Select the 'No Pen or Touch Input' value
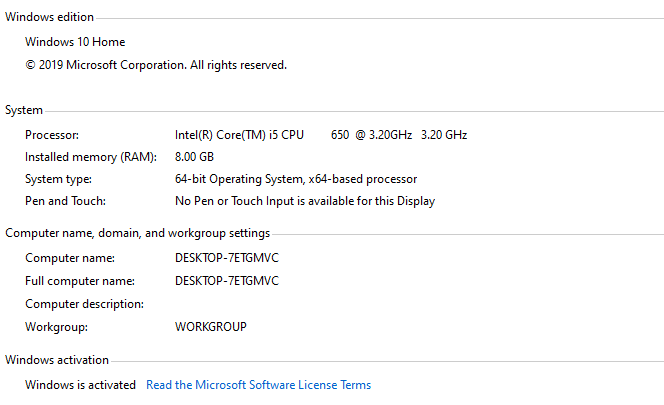 305,201
